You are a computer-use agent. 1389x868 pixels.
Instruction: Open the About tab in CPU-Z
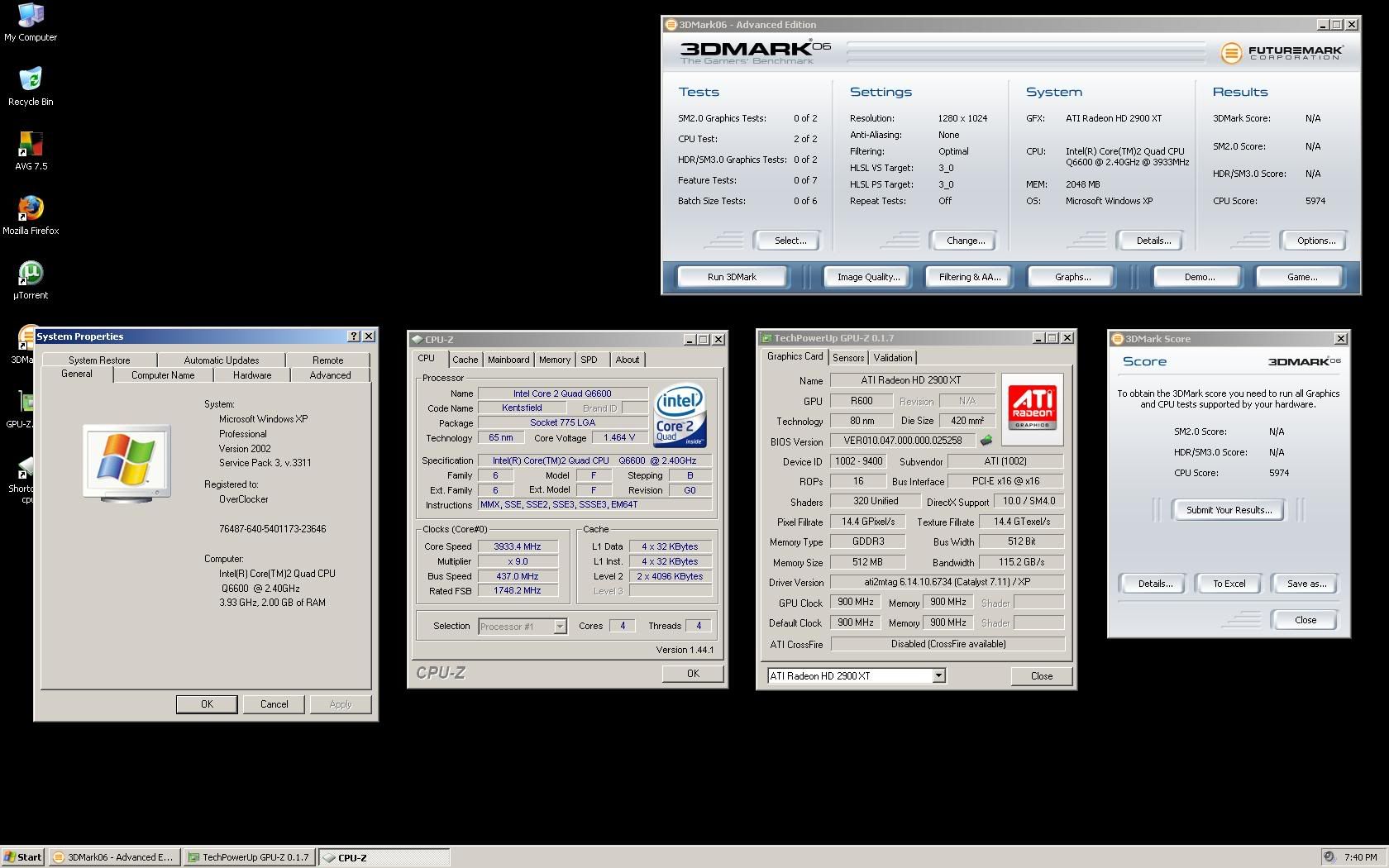coord(628,360)
